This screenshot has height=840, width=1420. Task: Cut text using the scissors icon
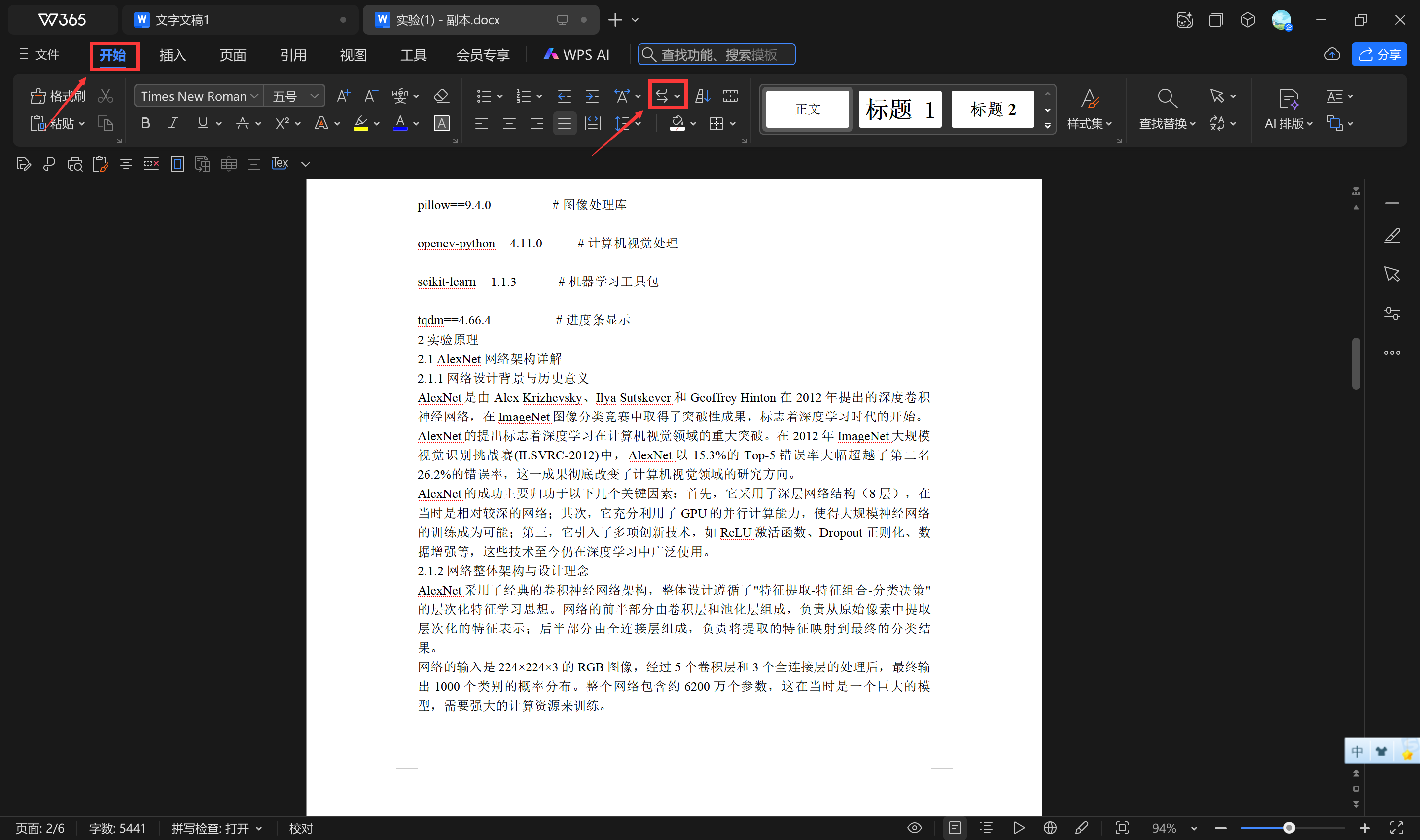point(106,95)
